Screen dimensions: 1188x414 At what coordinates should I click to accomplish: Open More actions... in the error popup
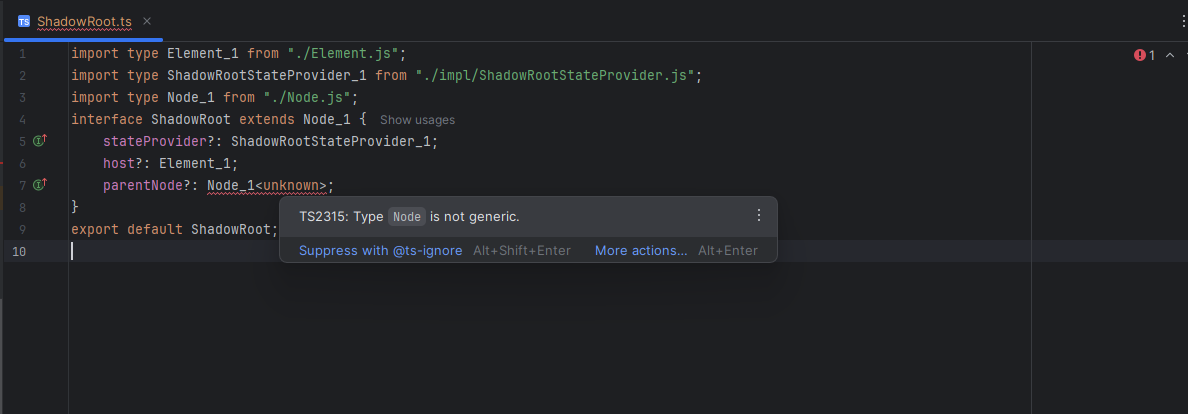[x=641, y=250]
